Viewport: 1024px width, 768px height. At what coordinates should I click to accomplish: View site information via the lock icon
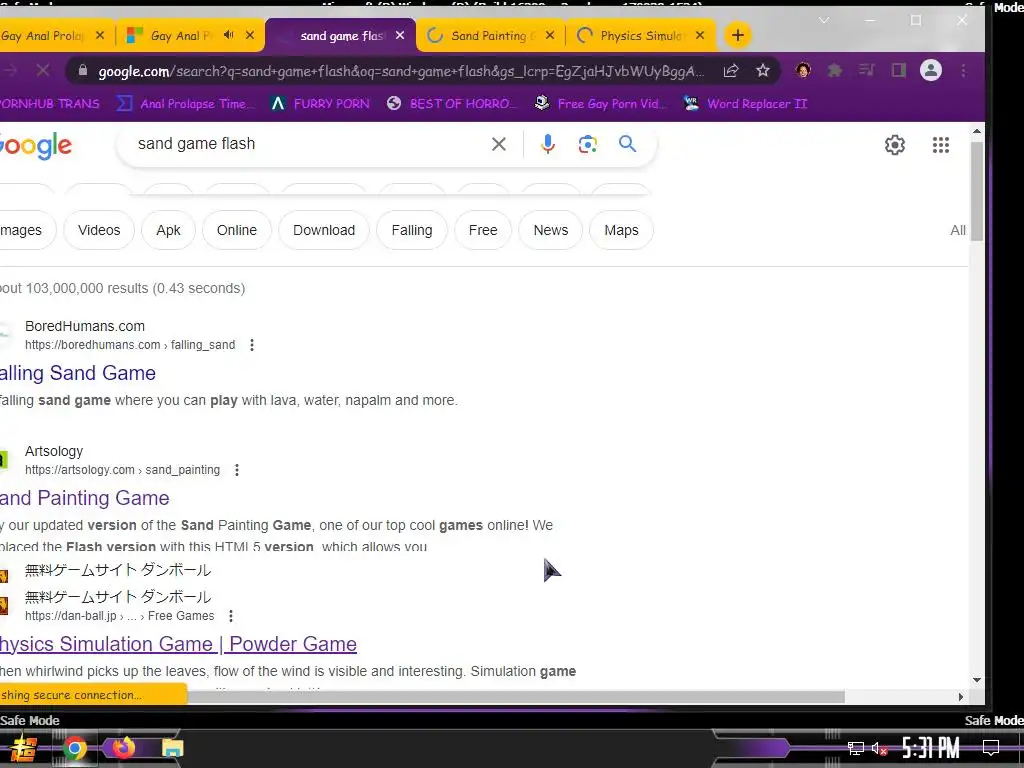(x=82, y=71)
